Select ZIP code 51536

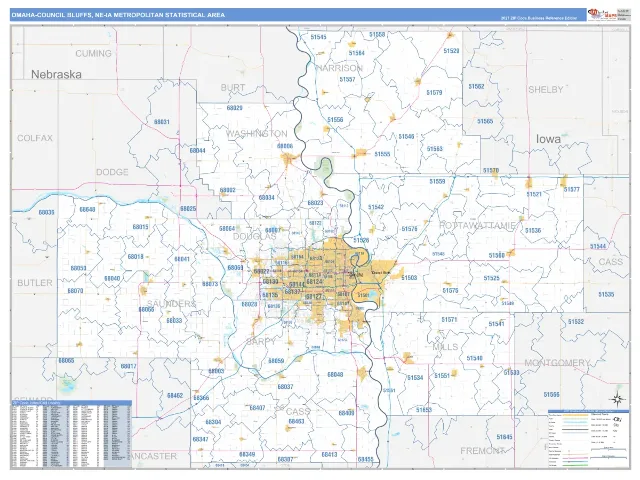(533, 231)
